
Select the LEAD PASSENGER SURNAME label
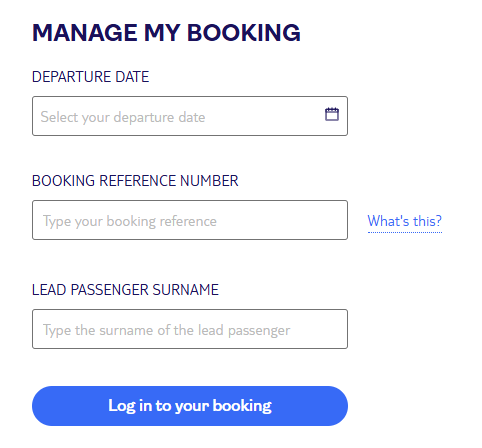click(x=125, y=290)
